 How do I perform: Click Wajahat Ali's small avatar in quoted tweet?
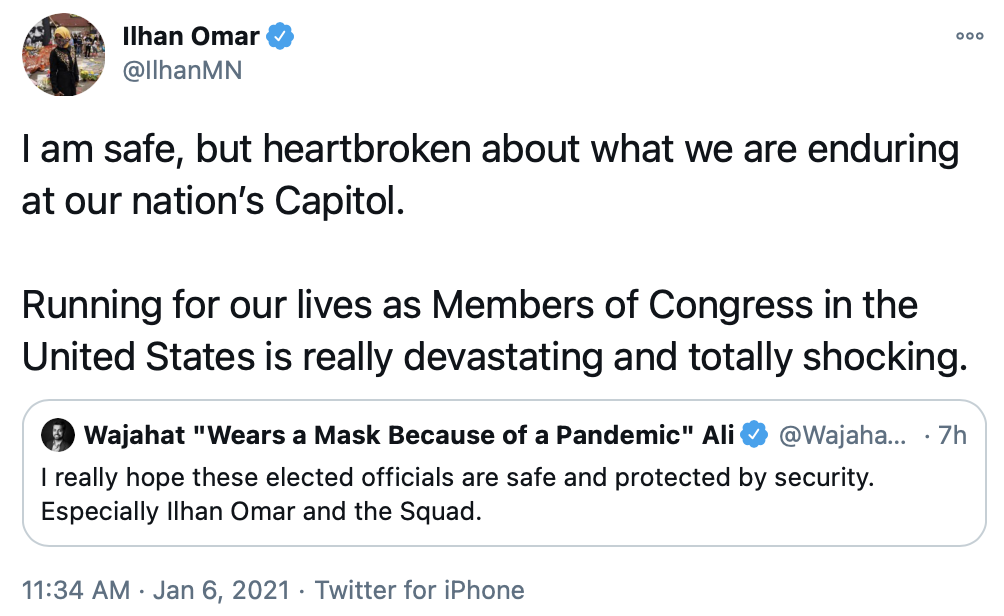coord(56,435)
